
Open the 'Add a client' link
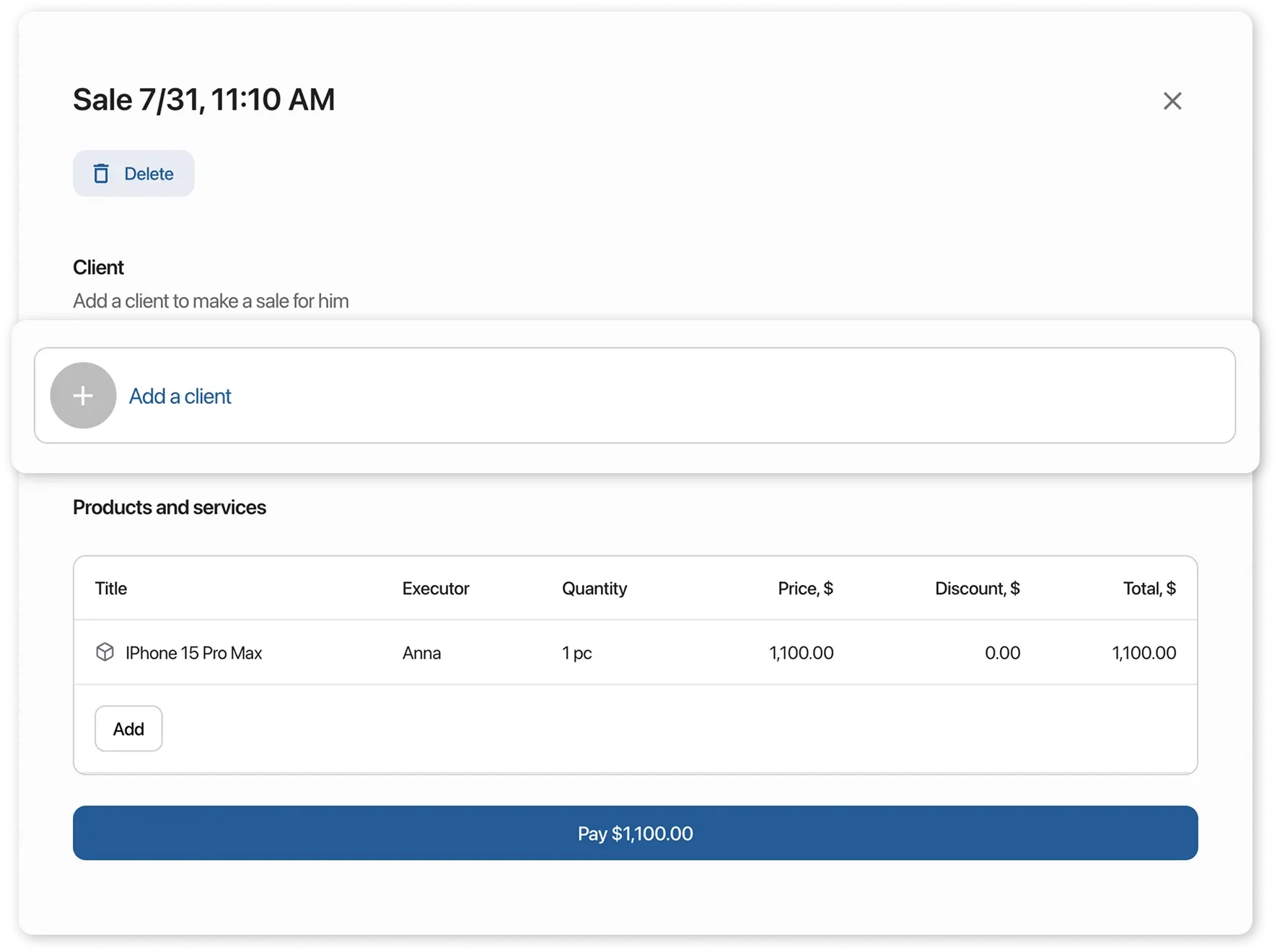pyautogui.click(x=180, y=396)
